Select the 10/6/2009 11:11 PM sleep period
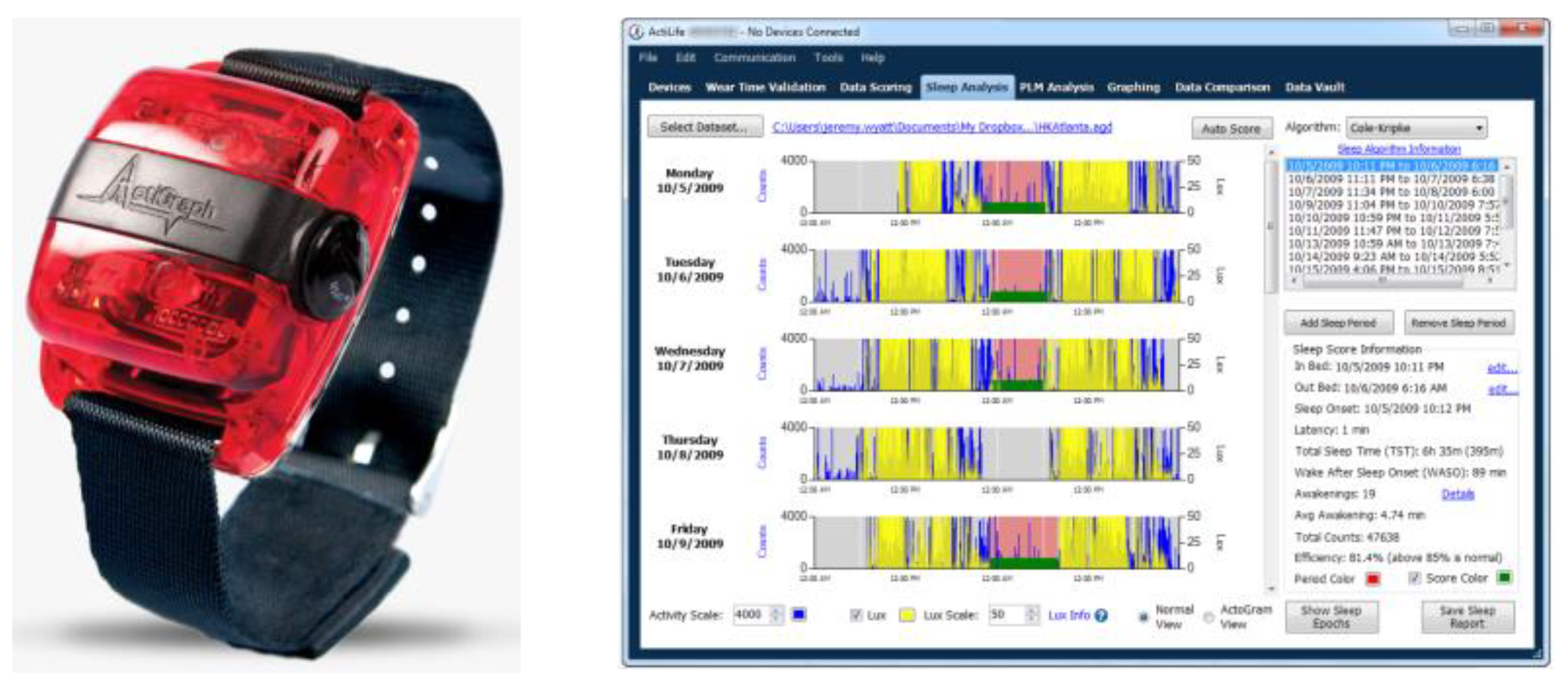Screen dimensions: 1568x694 [1391, 179]
